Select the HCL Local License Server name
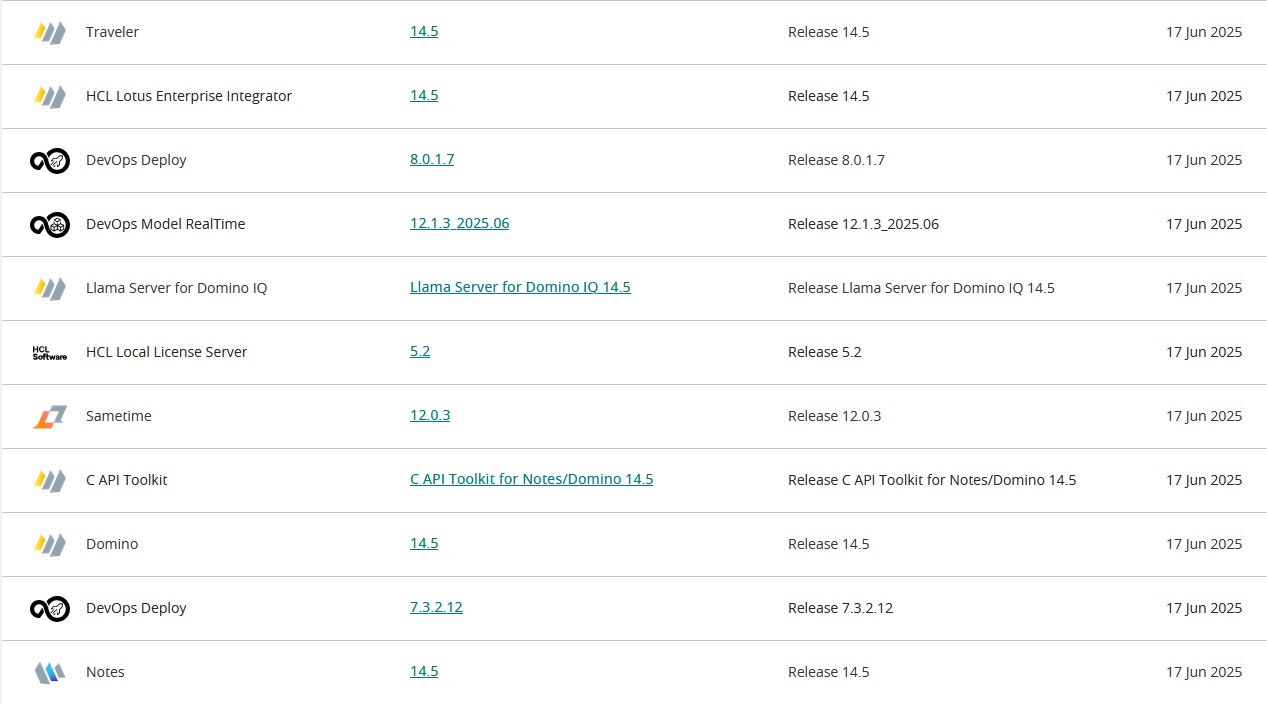 coord(166,352)
